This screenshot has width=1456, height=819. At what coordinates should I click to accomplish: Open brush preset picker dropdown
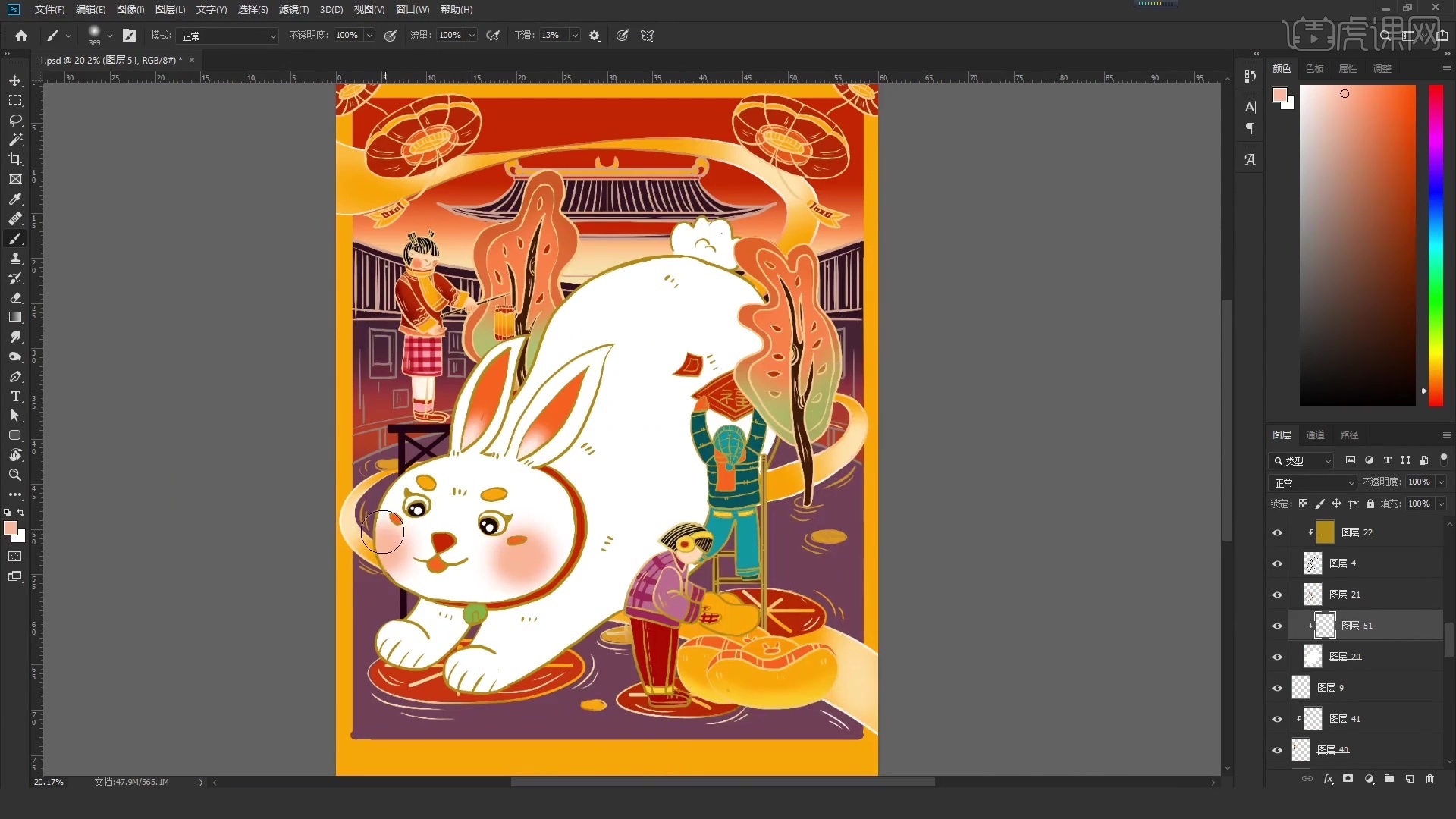pyautogui.click(x=110, y=36)
